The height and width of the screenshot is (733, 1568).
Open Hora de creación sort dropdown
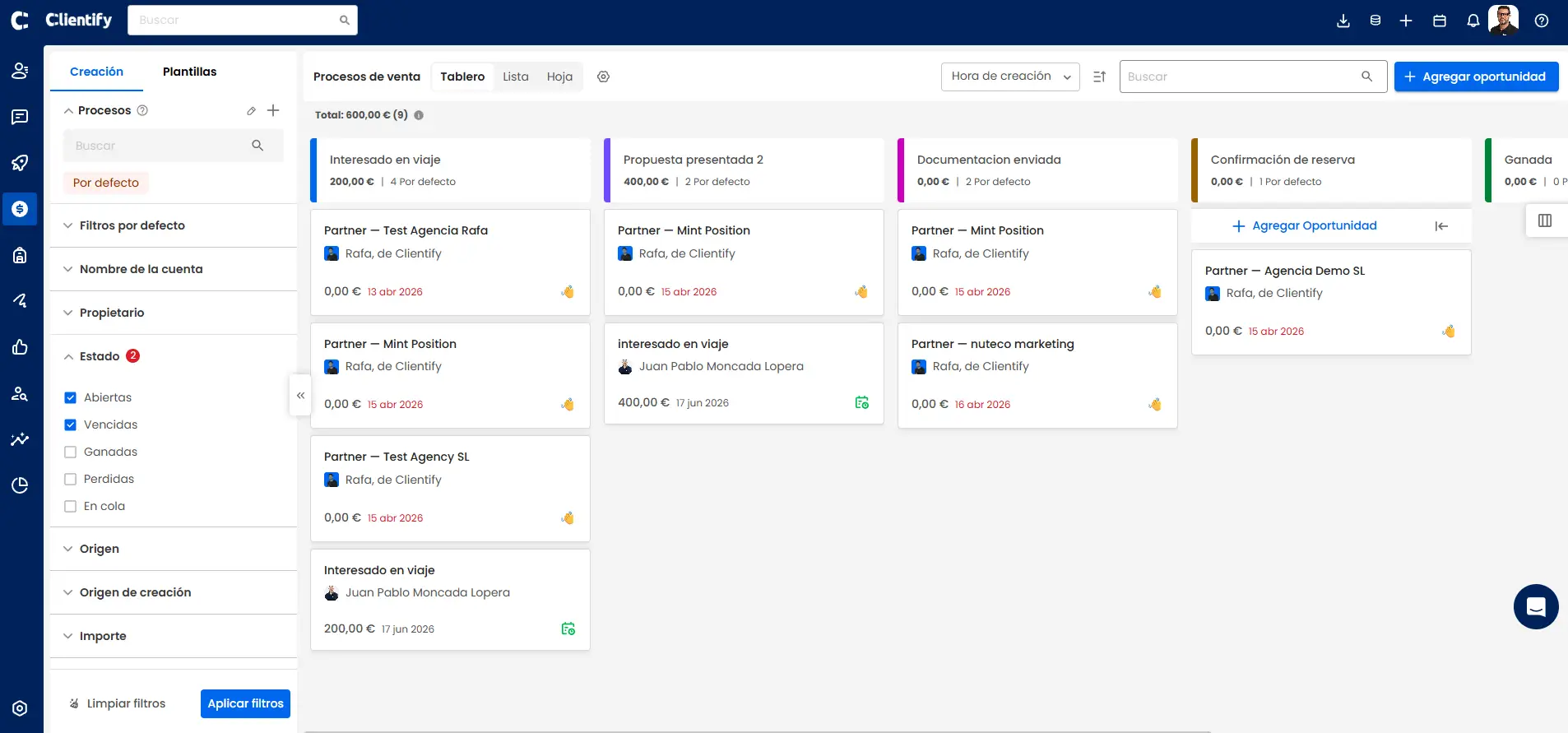1010,77
